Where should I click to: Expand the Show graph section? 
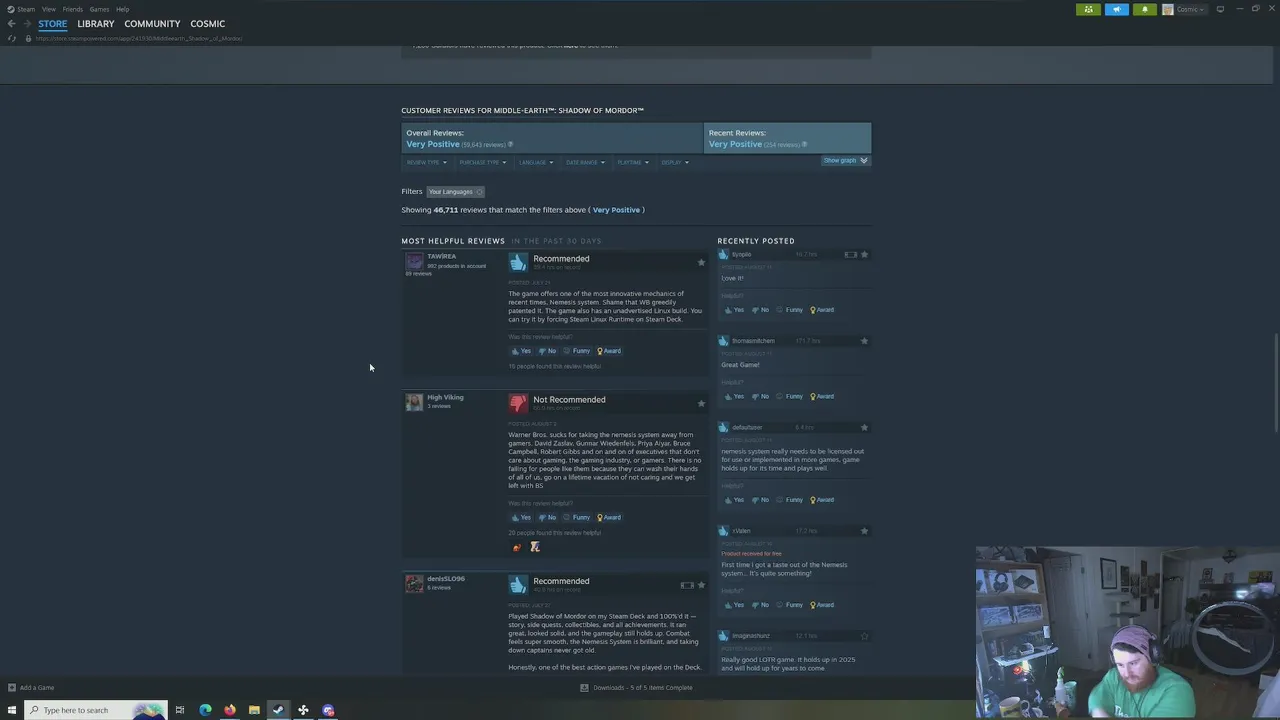click(846, 160)
